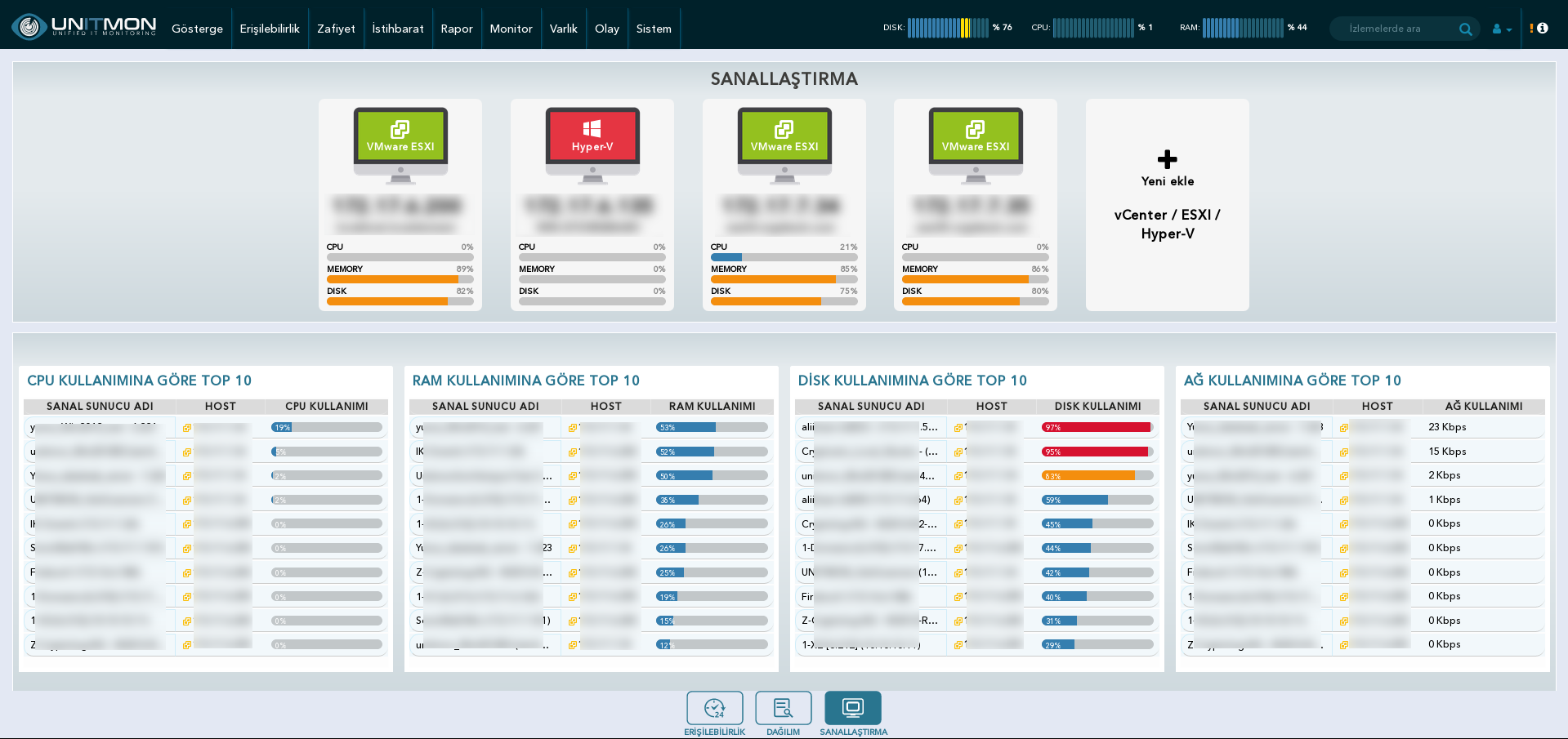
Task: Open the user account dropdown
Action: click(1502, 29)
